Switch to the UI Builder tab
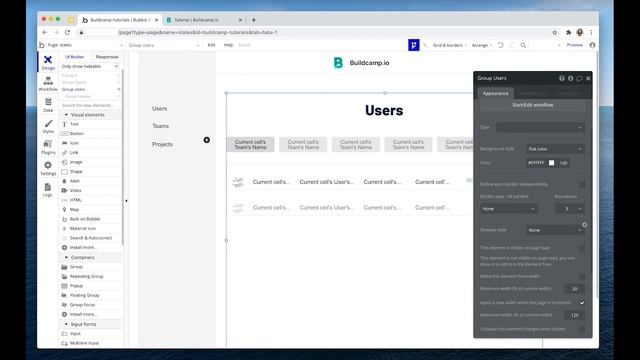The width and height of the screenshot is (640, 360). pos(74,57)
